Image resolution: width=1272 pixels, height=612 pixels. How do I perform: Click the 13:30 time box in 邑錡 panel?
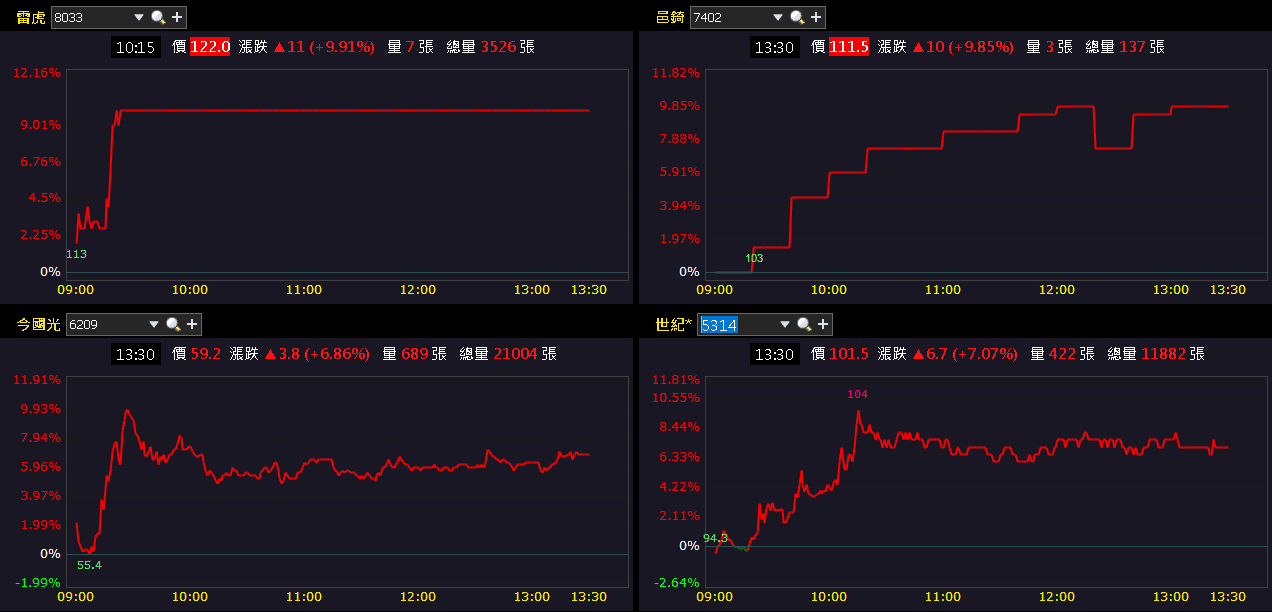pyautogui.click(x=775, y=46)
